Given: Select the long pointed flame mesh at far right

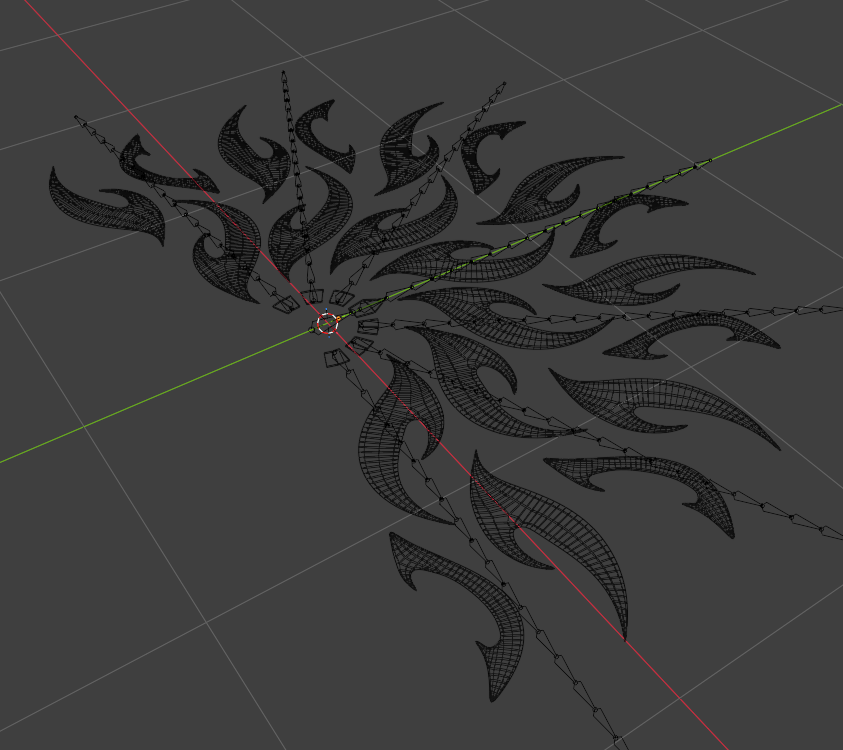Looking at the screenshot, I should tap(667, 409).
